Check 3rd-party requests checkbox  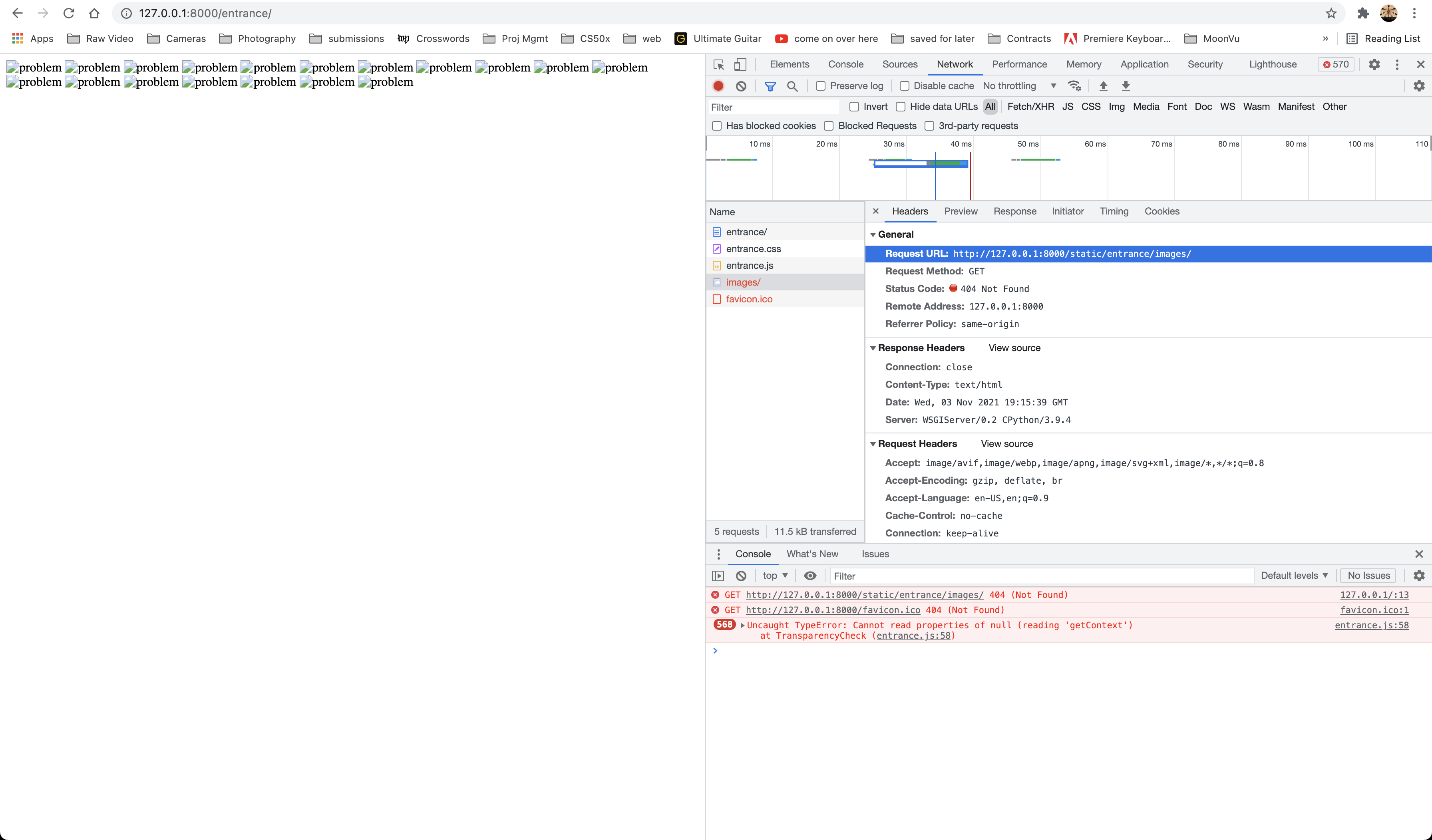click(x=929, y=125)
